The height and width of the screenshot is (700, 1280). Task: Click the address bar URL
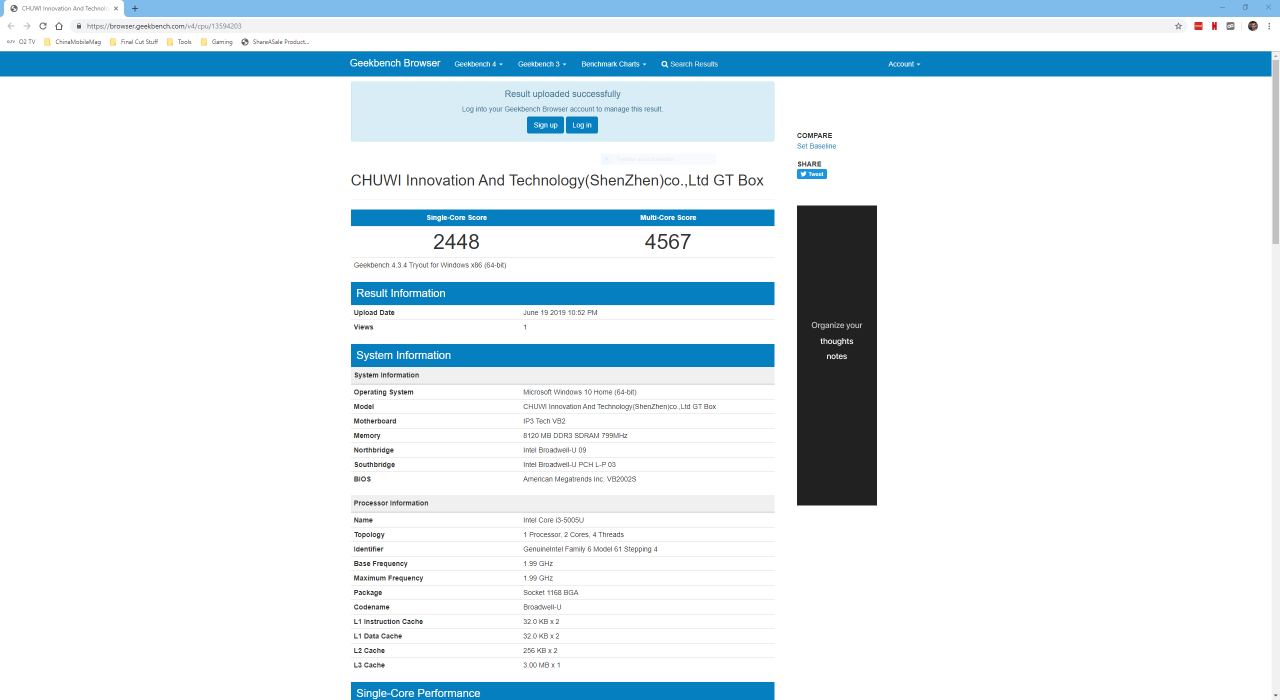(164, 26)
